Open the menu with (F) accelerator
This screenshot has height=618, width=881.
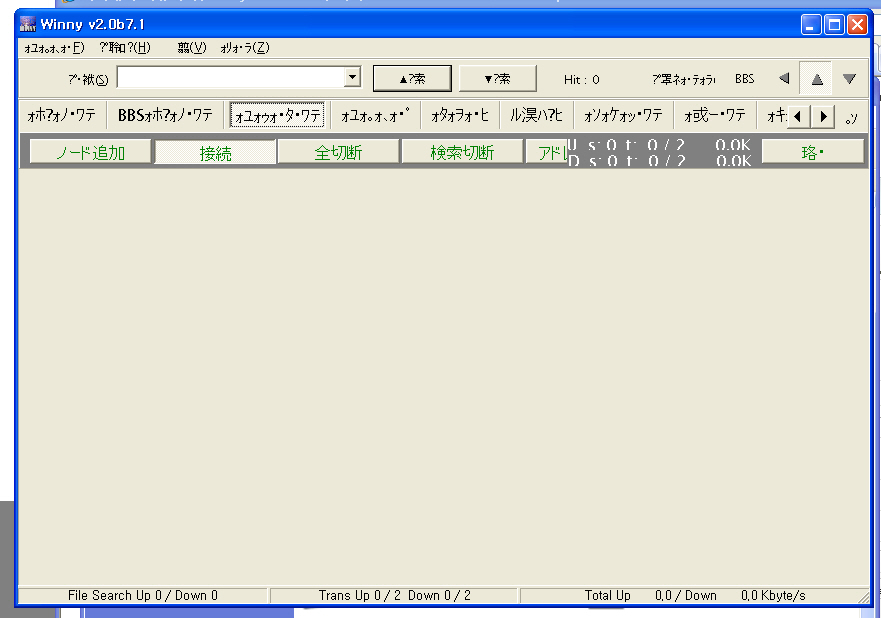(54, 48)
